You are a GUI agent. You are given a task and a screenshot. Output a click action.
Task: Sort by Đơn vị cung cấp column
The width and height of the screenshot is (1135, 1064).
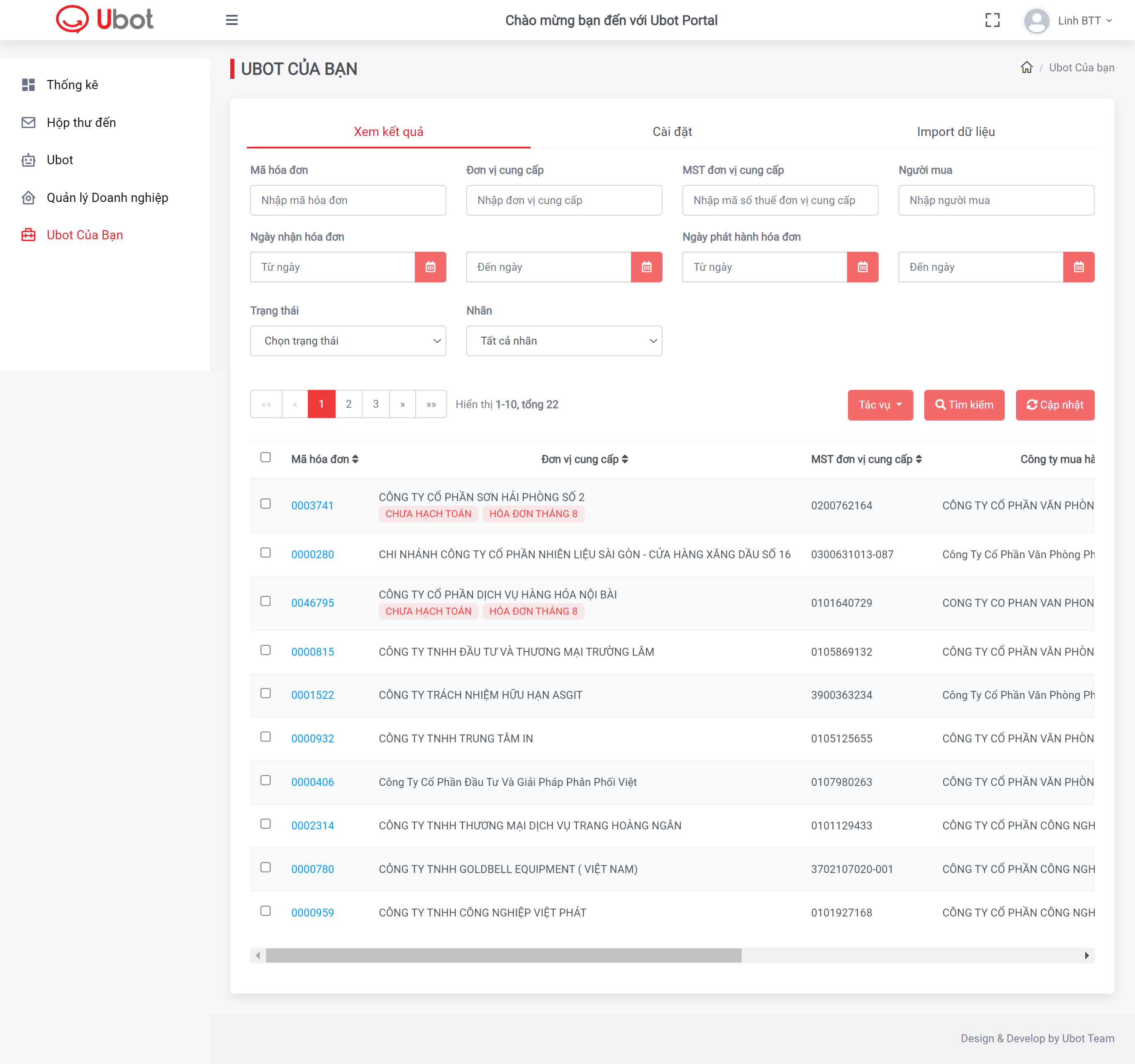point(585,459)
